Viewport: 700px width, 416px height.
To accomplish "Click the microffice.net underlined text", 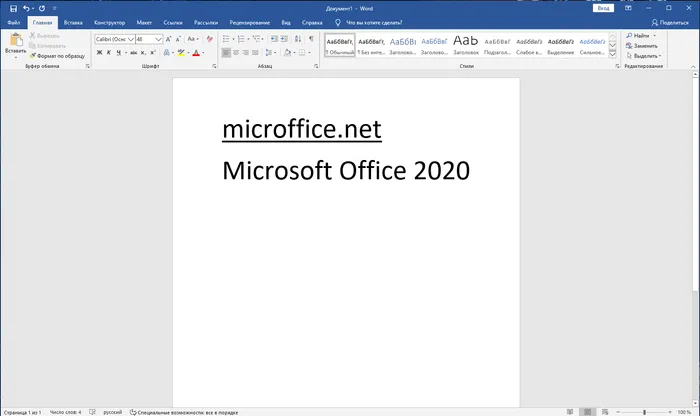I will pos(302,129).
